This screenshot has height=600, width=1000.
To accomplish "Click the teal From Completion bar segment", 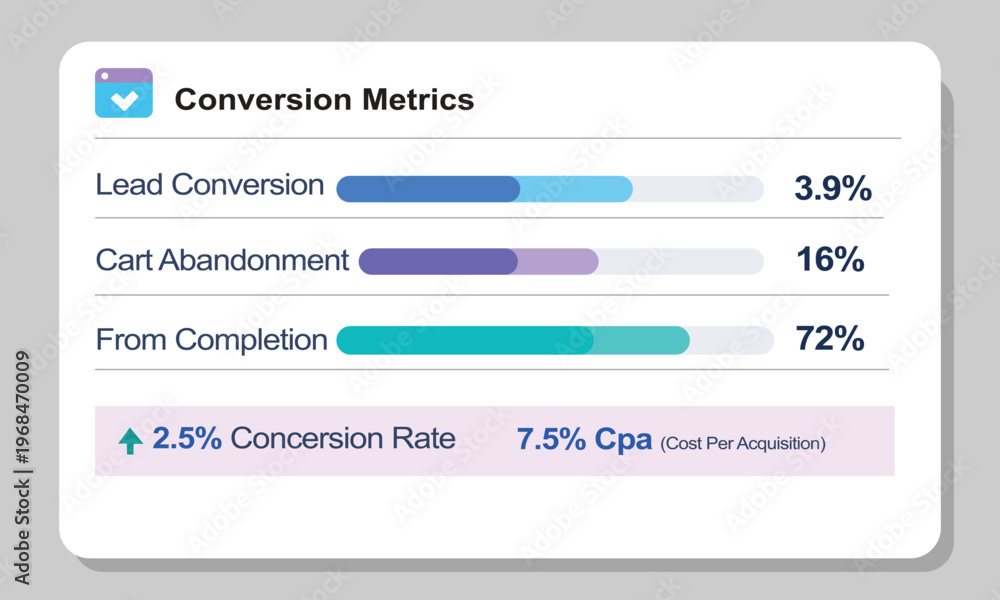I will pos(465,340).
